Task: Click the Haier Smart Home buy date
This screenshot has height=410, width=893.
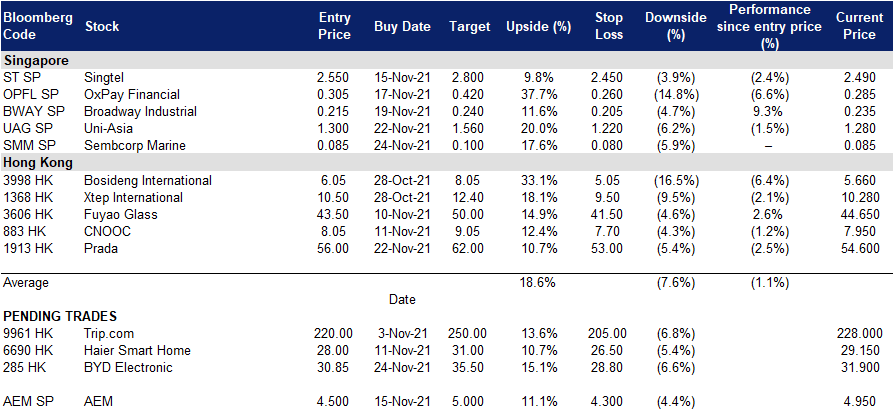Action: point(403,350)
